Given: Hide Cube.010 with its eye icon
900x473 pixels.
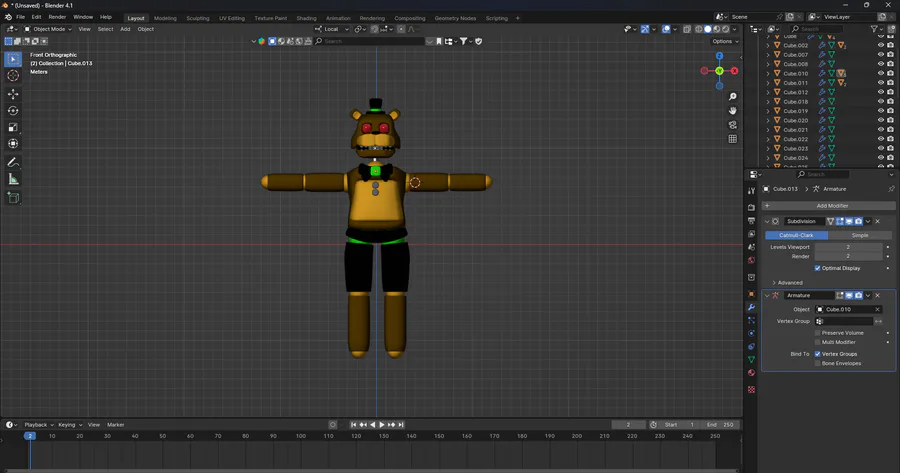Looking at the screenshot, I should click(881, 73).
